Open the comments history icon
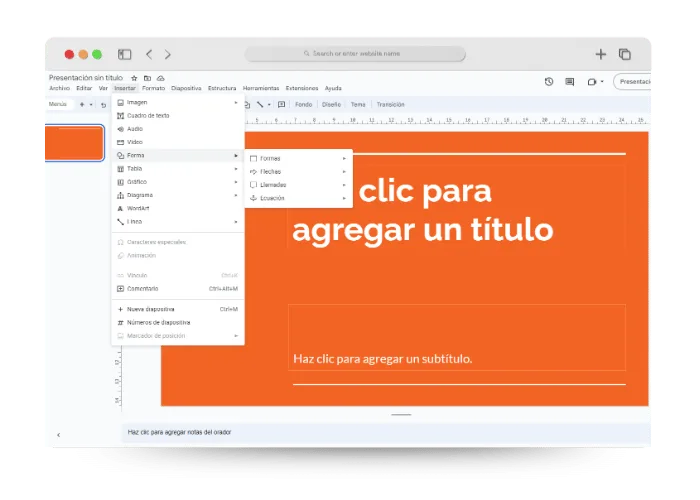The image size is (700, 500). 570,82
